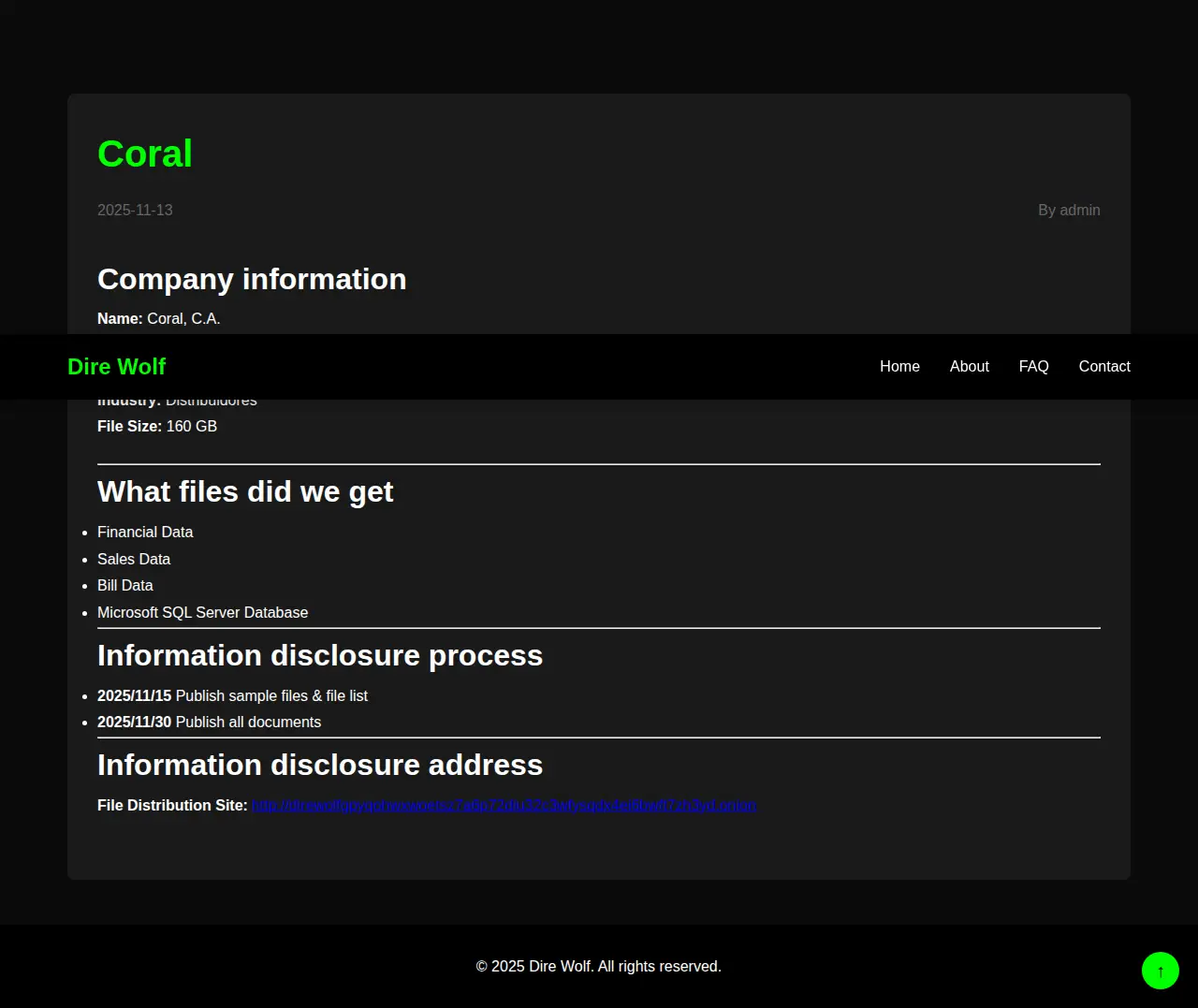Click the post date 2025-11-13
This screenshot has height=1008, width=1198.
pyautogui.click(x=135, y=211)
